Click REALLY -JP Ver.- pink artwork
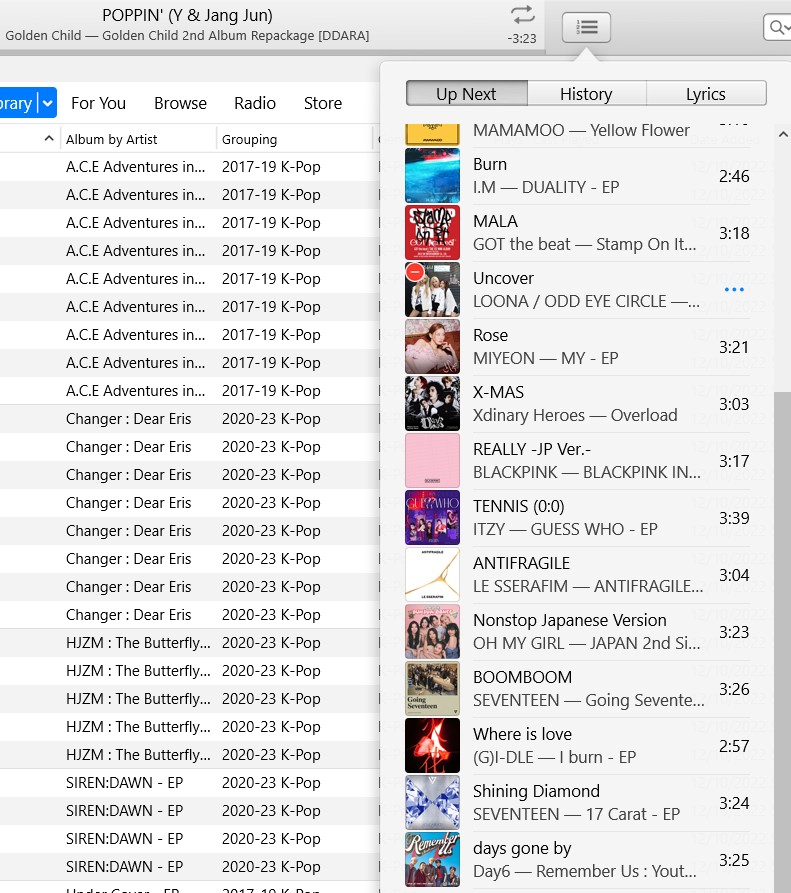The height and width of the screenshot is (893, 791). [432, 460]
